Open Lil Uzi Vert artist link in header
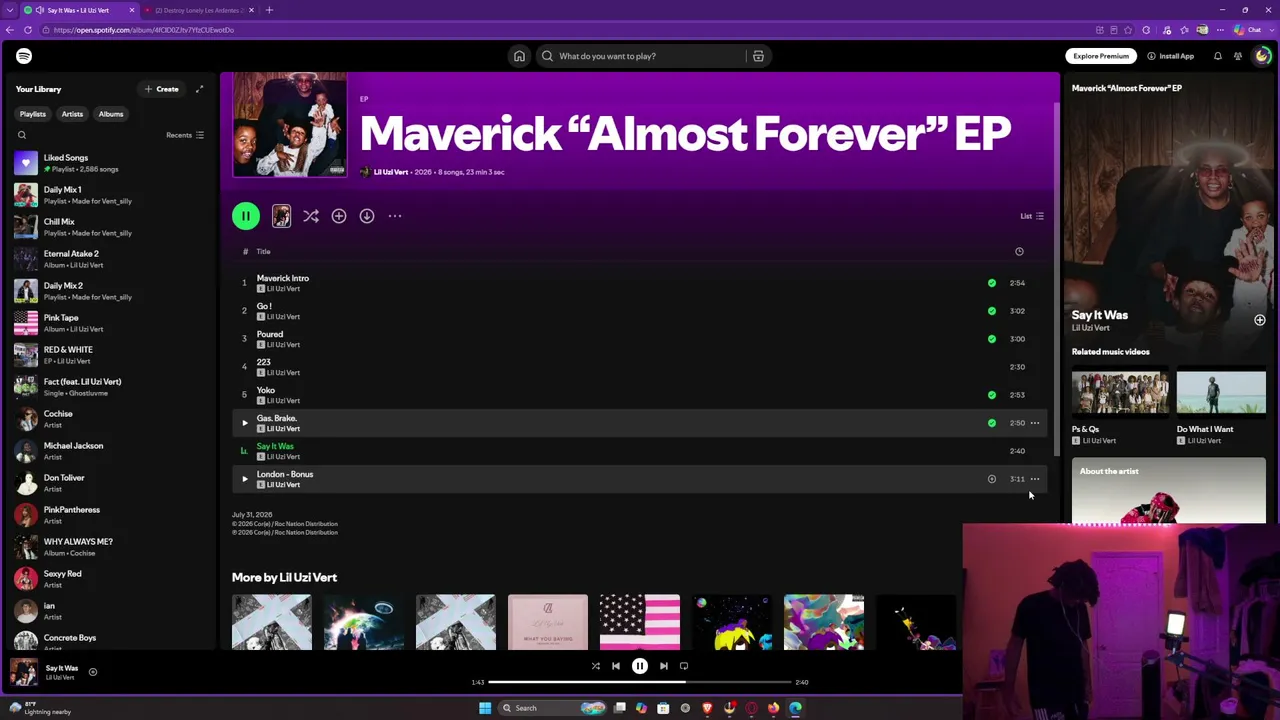 391,172
